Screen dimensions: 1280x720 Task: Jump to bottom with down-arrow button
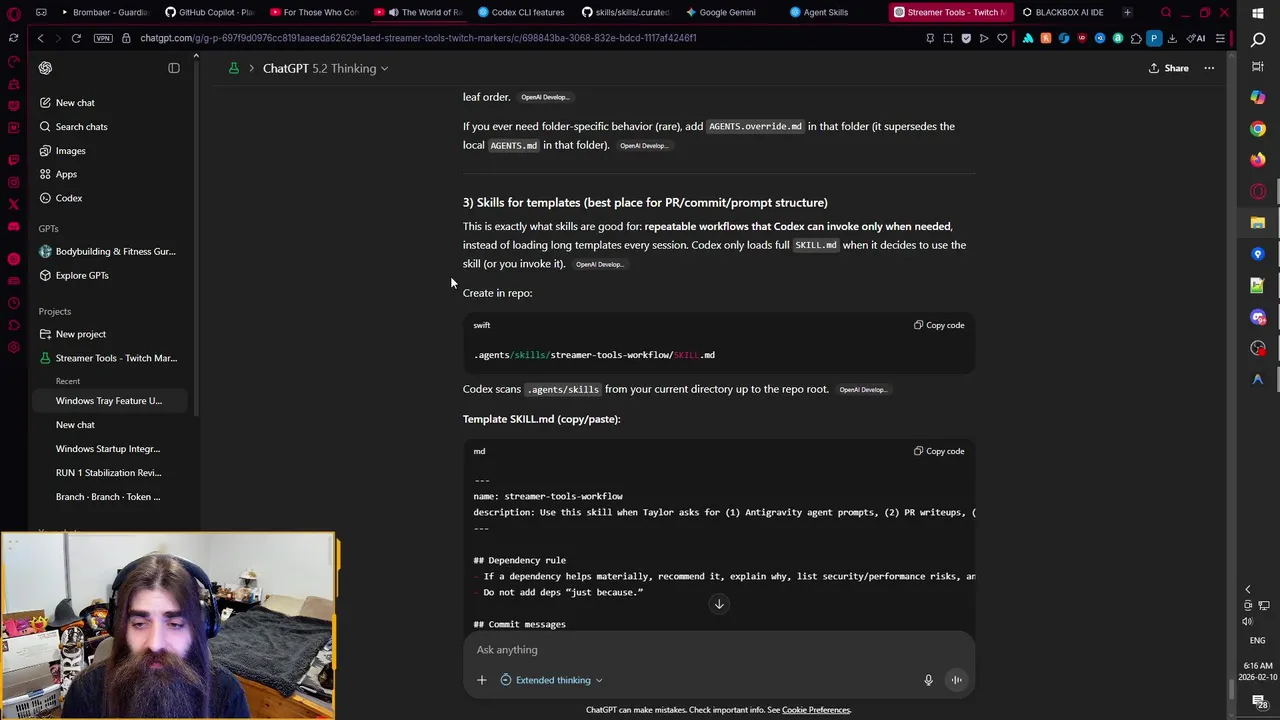719,604
